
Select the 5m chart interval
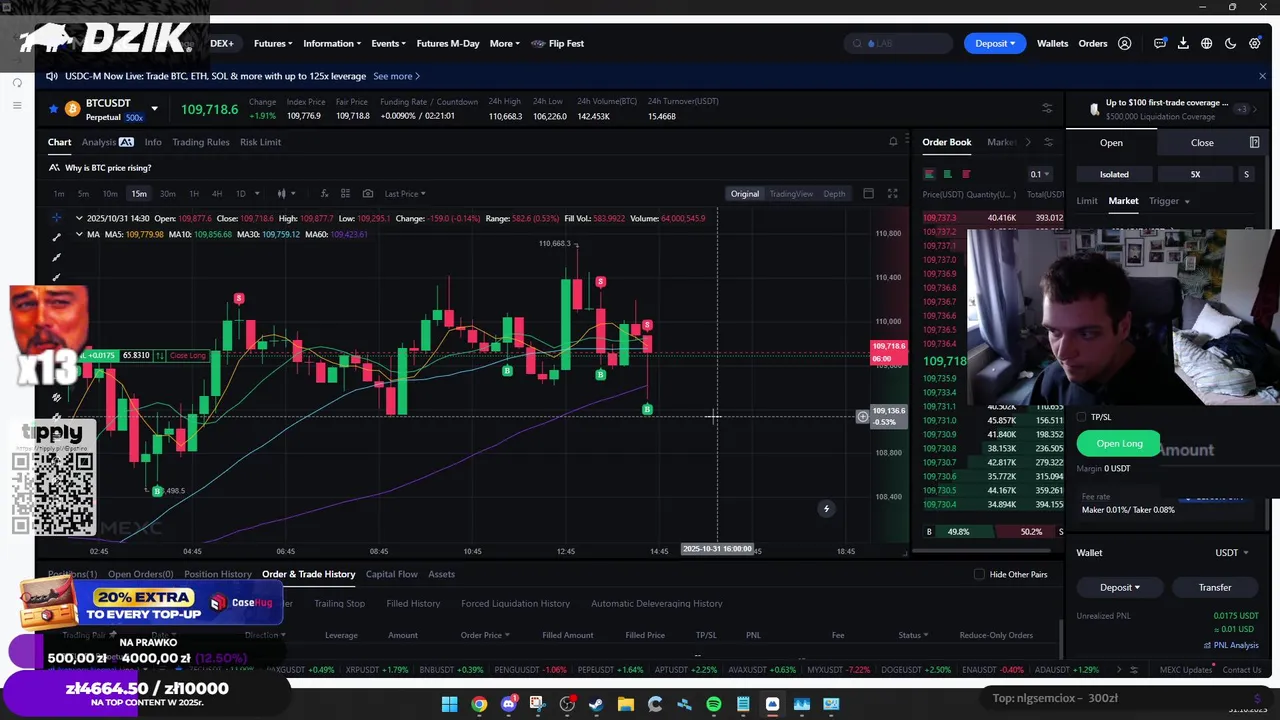click(x=83, y=194)
